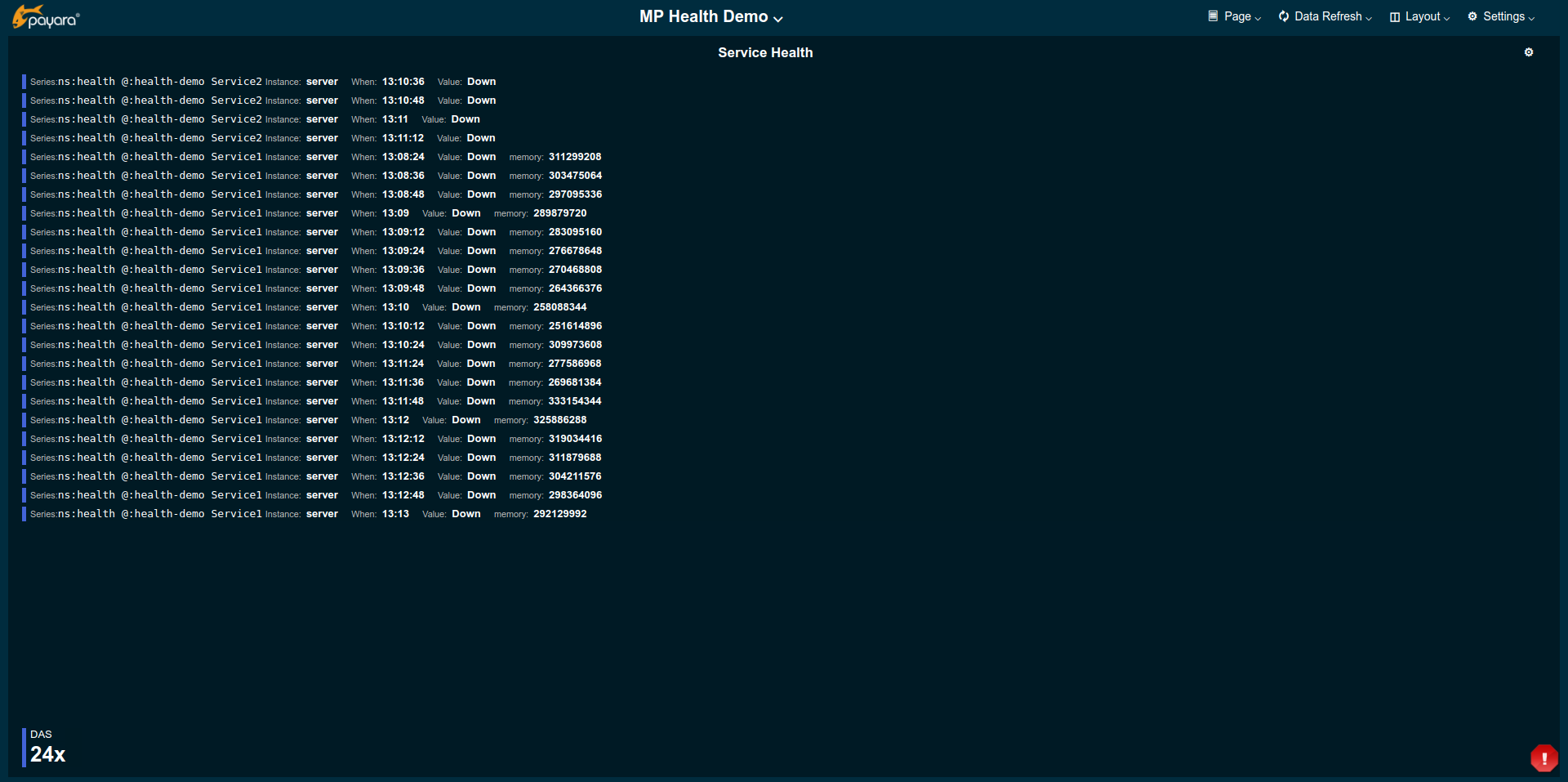Image resolution: width=1568 pixels, height=782 pixels.
Task: Click the red alert exclamation indicator
Action: [x=1543, y=757]
